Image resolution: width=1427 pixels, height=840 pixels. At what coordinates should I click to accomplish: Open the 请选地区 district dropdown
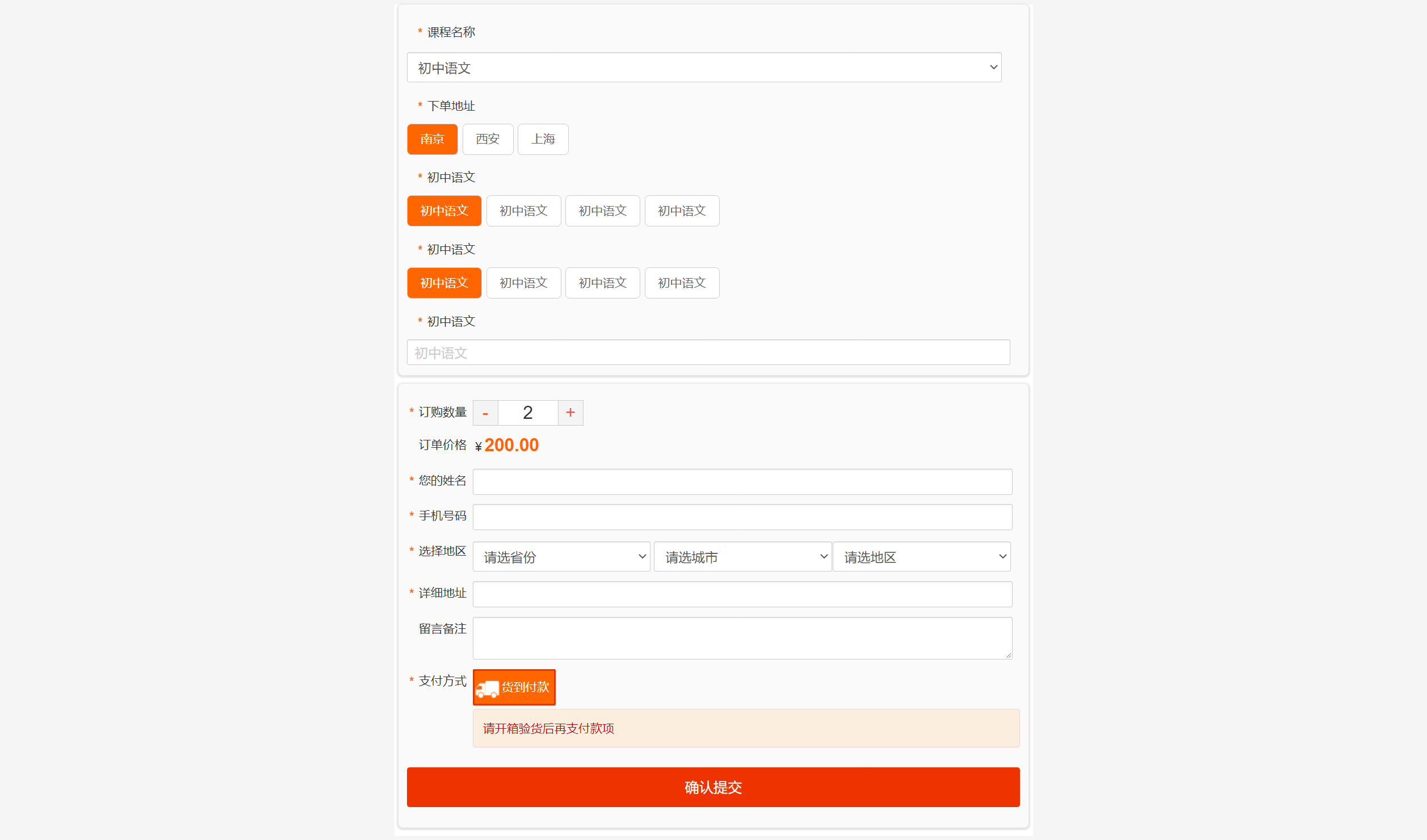[x=921, y=557]
